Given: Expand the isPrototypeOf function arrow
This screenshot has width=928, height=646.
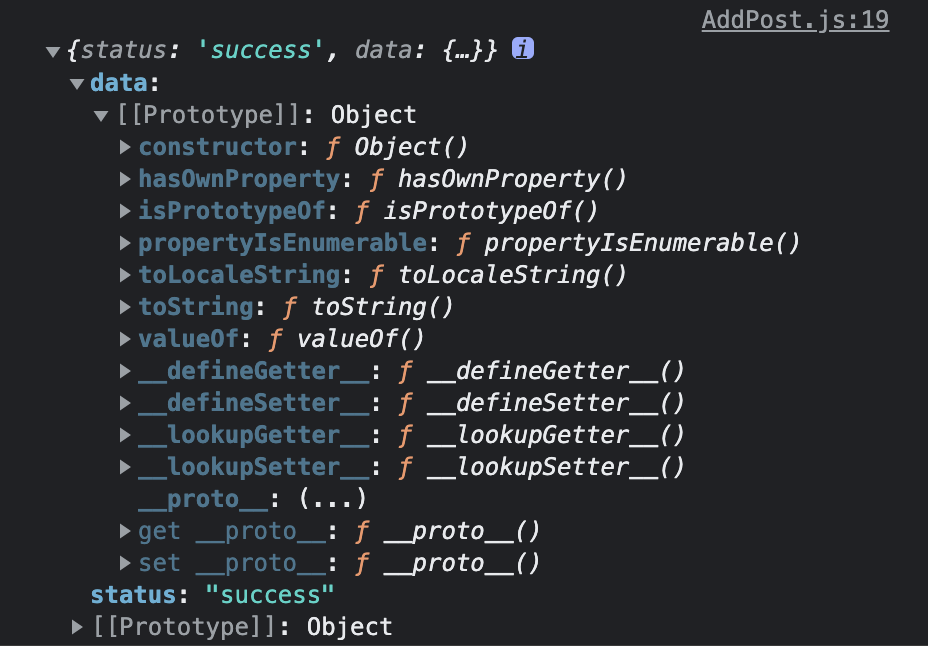Looking at the screenshot, I should 125,211.
